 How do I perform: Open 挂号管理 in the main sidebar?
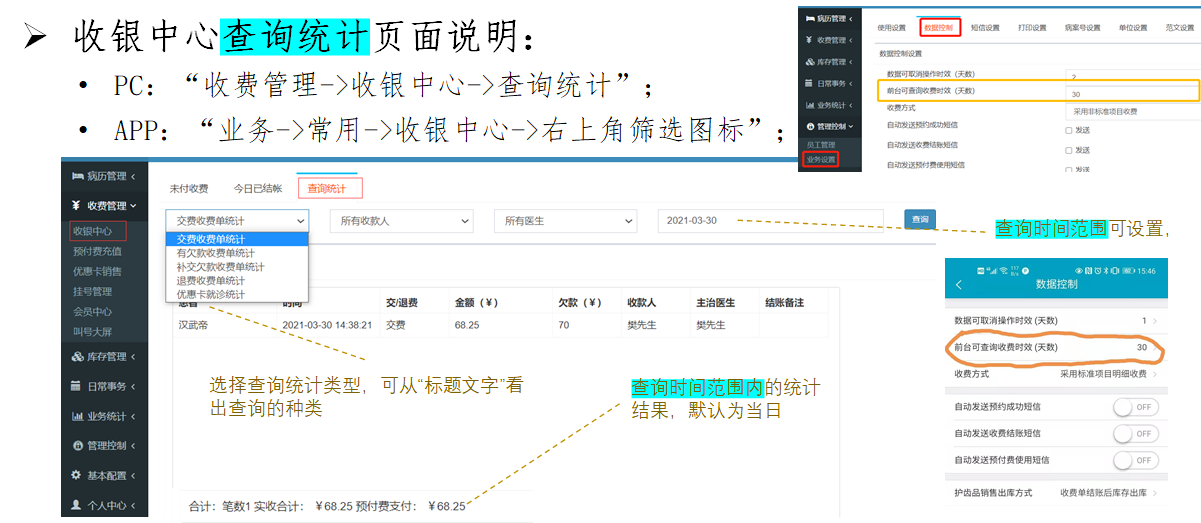click(92, 292)
